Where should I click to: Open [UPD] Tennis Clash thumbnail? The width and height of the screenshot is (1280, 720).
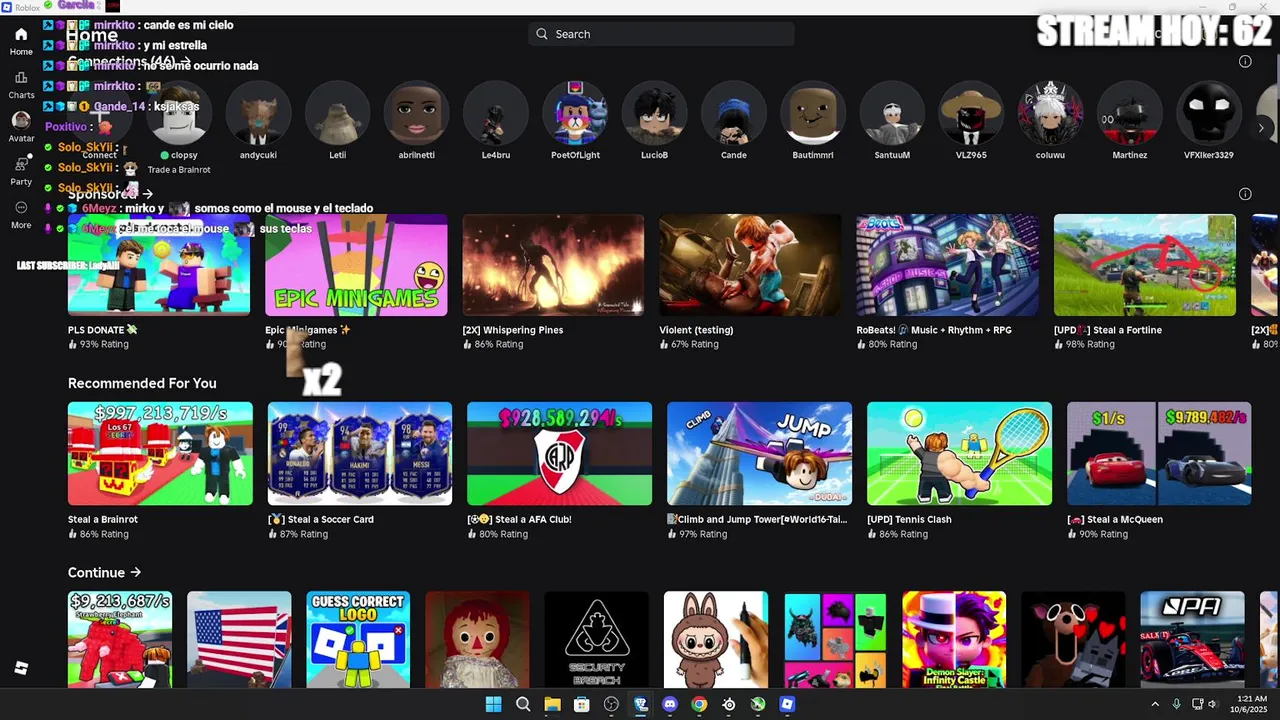click(x=959, y=454)
